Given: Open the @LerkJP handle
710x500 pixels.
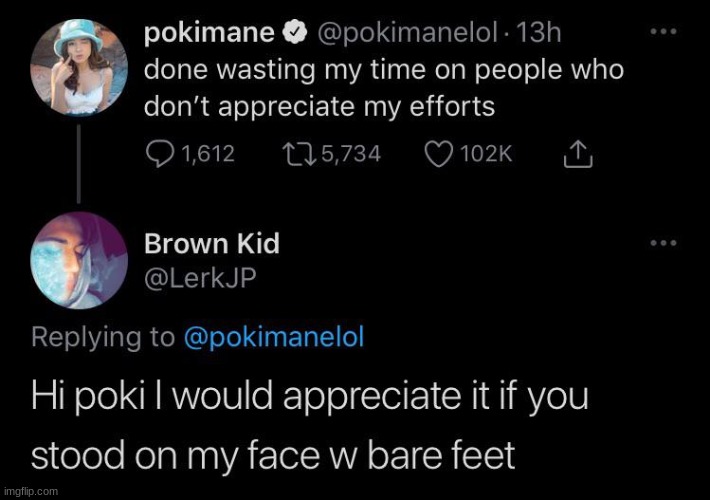Looking at the screenshot, I should click(x=200, y=281).
